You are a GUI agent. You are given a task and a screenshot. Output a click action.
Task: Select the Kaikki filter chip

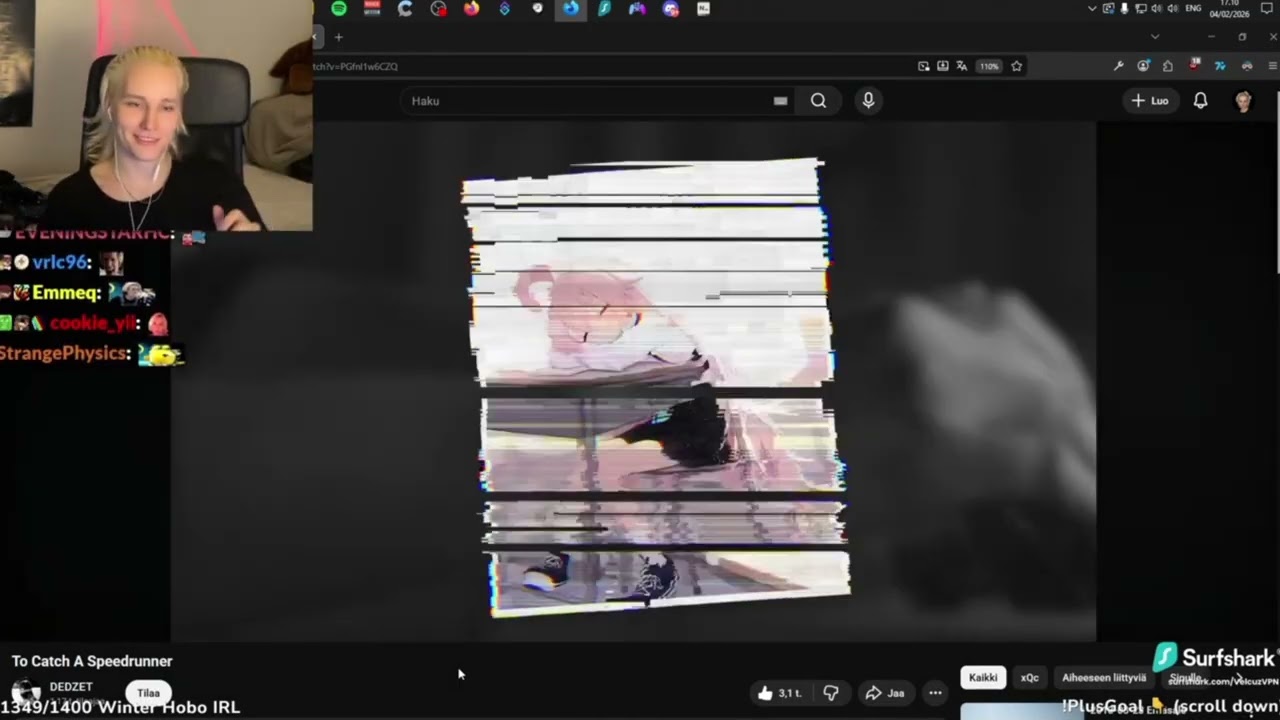point(983,677)
